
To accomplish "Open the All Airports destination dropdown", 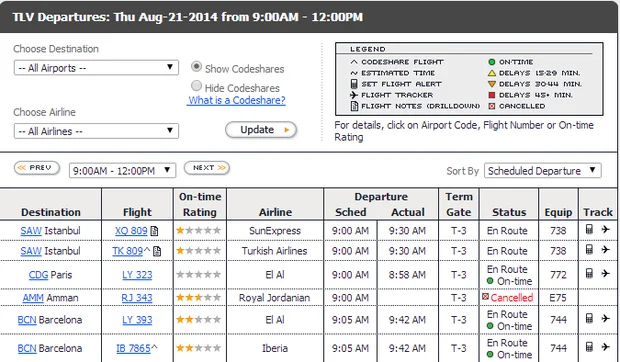I will [96, 68].
